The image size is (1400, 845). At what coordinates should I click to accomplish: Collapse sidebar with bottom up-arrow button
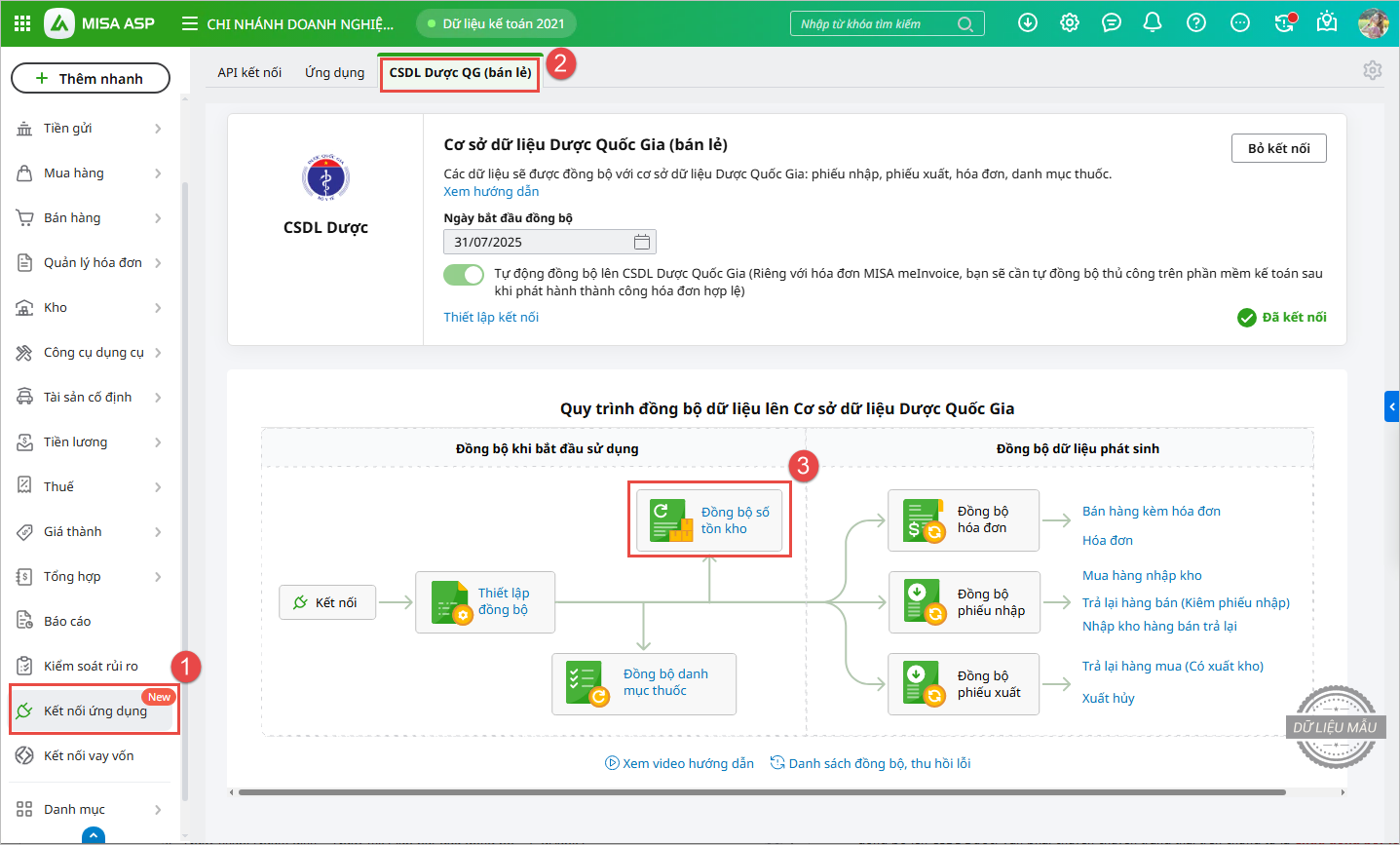94,835
